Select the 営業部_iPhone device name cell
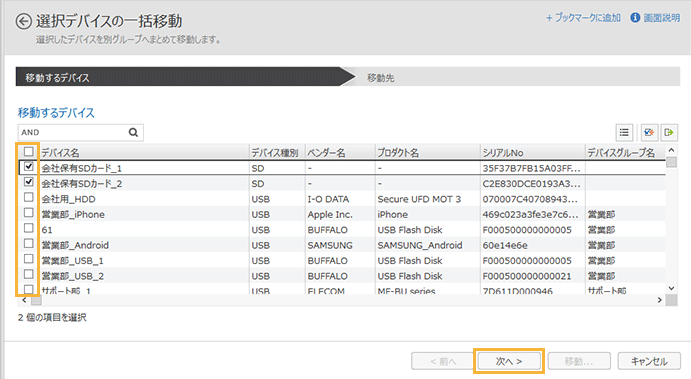The image size is (691, 379). point(144,214)
